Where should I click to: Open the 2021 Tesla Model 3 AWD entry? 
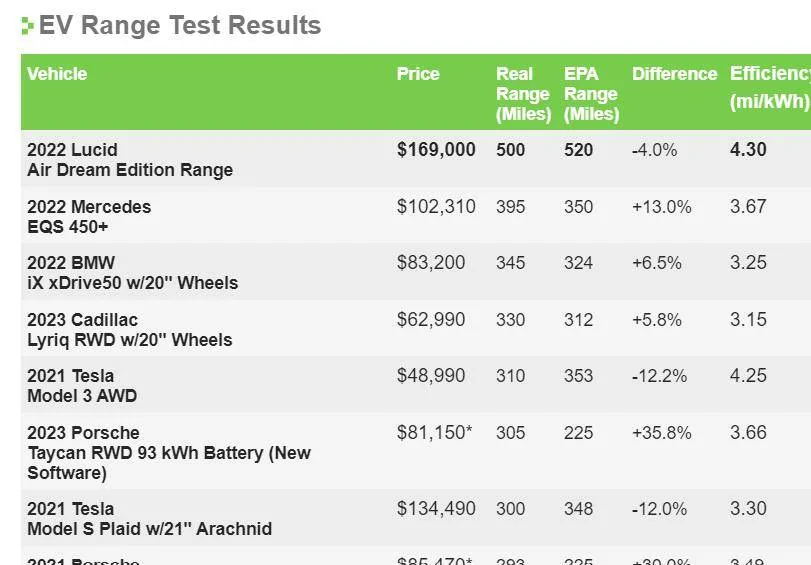82,386
